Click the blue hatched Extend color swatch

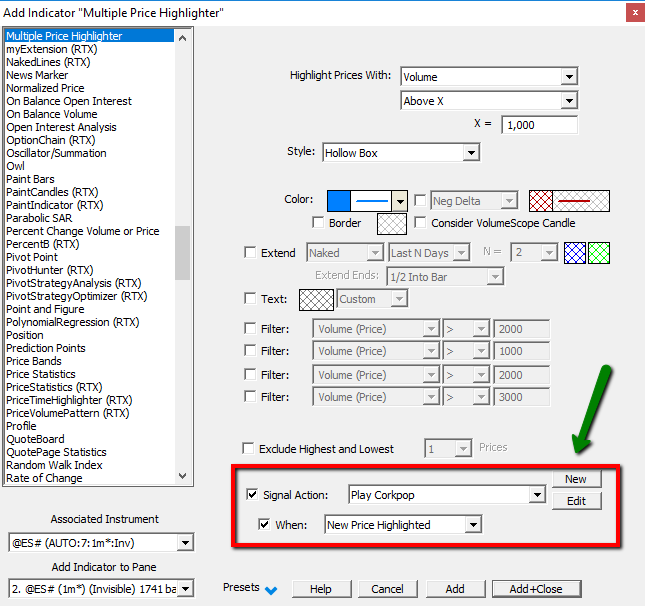(x=575, y=253)
